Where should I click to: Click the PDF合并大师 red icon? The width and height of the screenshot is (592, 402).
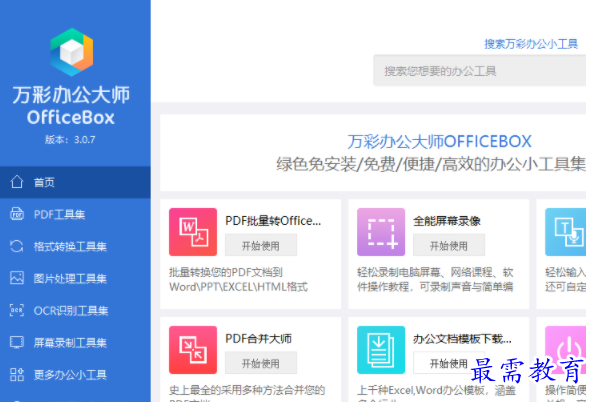[193, 350]
